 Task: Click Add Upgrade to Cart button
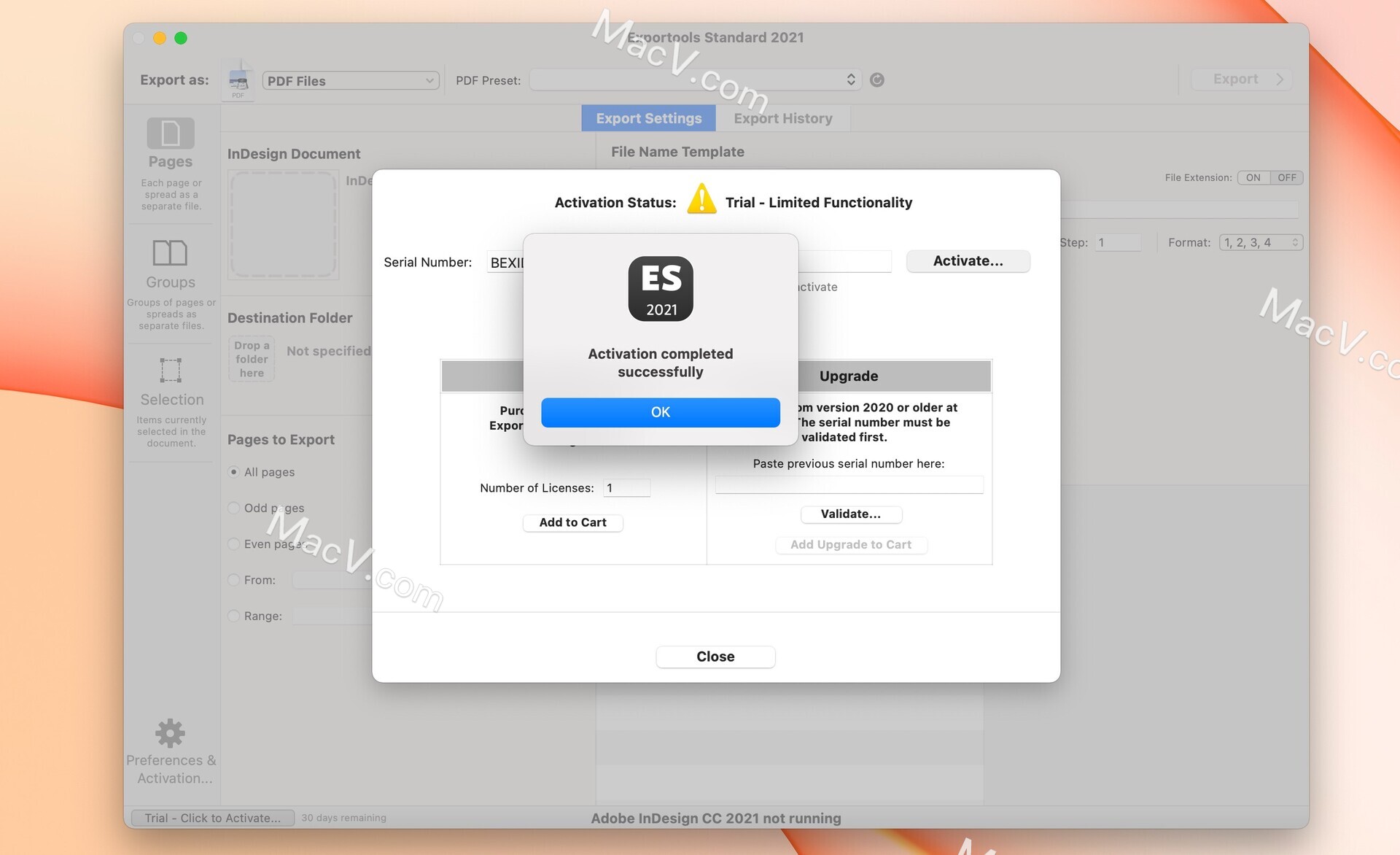(x=850, y=545)
